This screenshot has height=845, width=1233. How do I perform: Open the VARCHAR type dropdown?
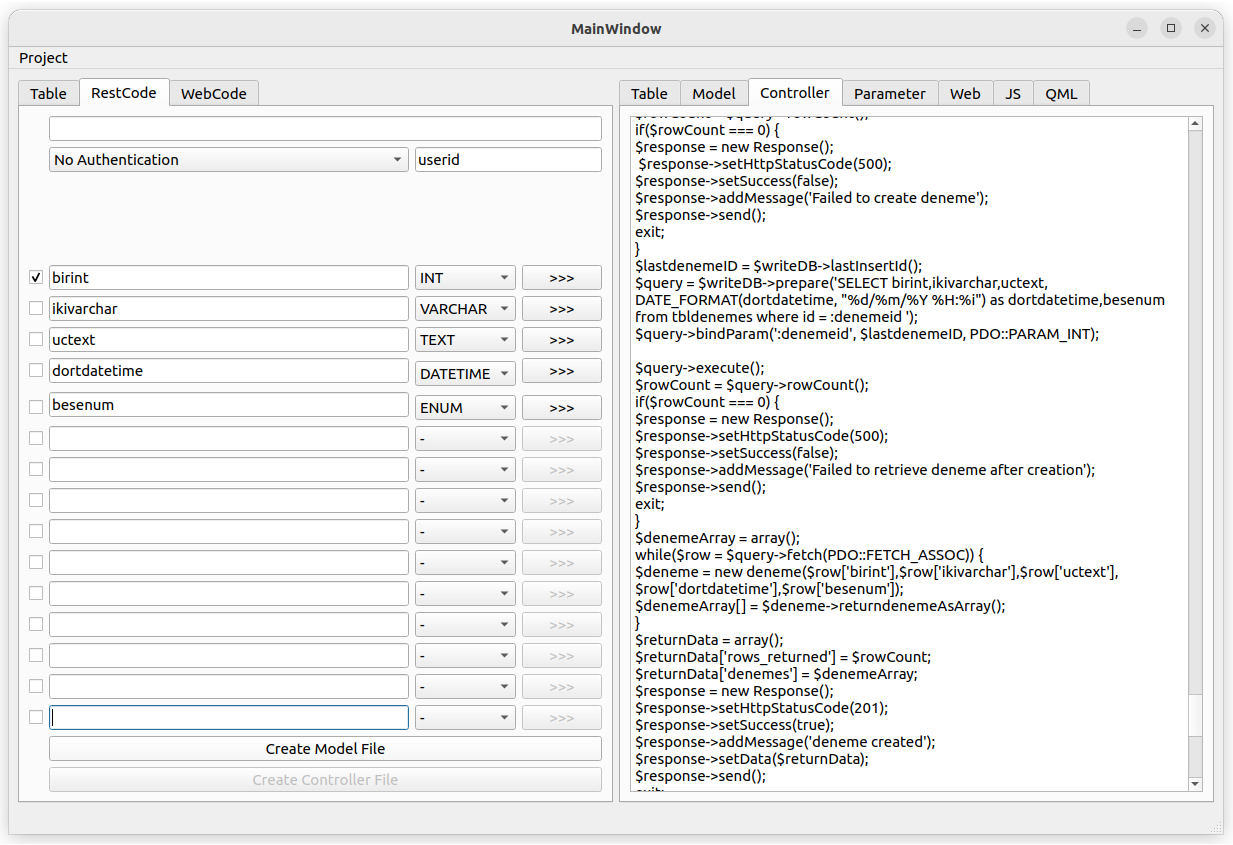point(465,308)
